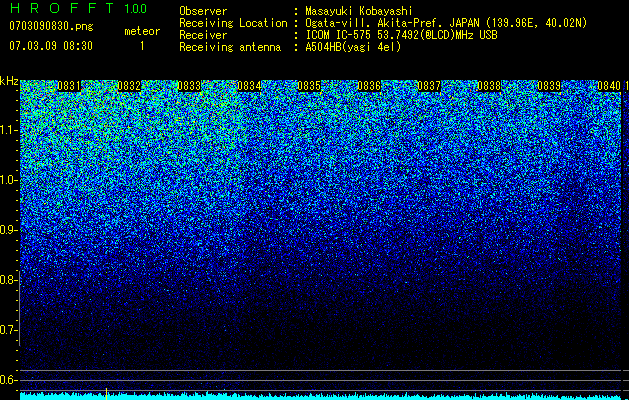Click the 1.1 kHz axis tick label

tap(8, 130)
